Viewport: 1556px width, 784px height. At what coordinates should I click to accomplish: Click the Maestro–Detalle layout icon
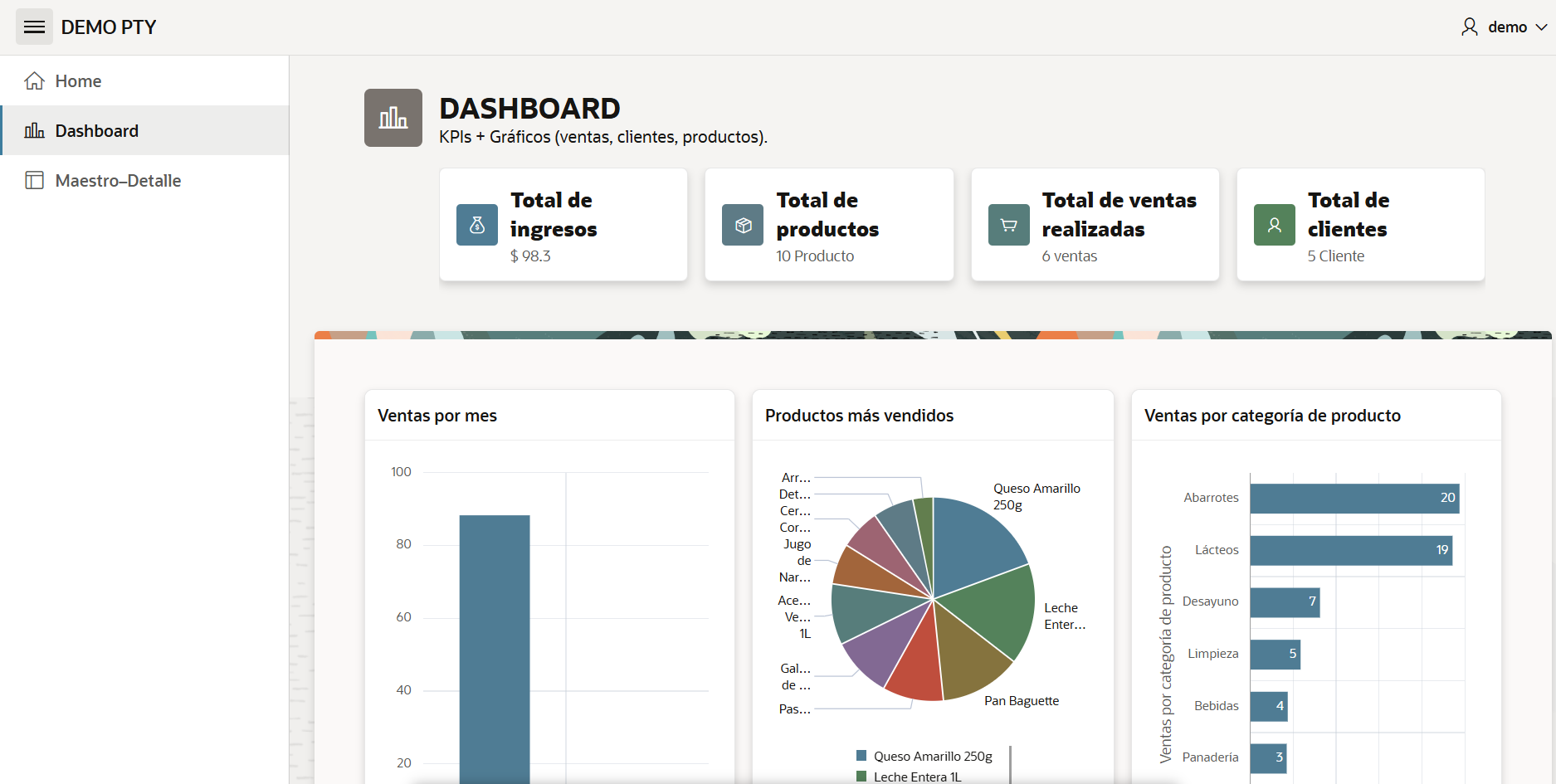pyautogui.click(x=34, y=181)
